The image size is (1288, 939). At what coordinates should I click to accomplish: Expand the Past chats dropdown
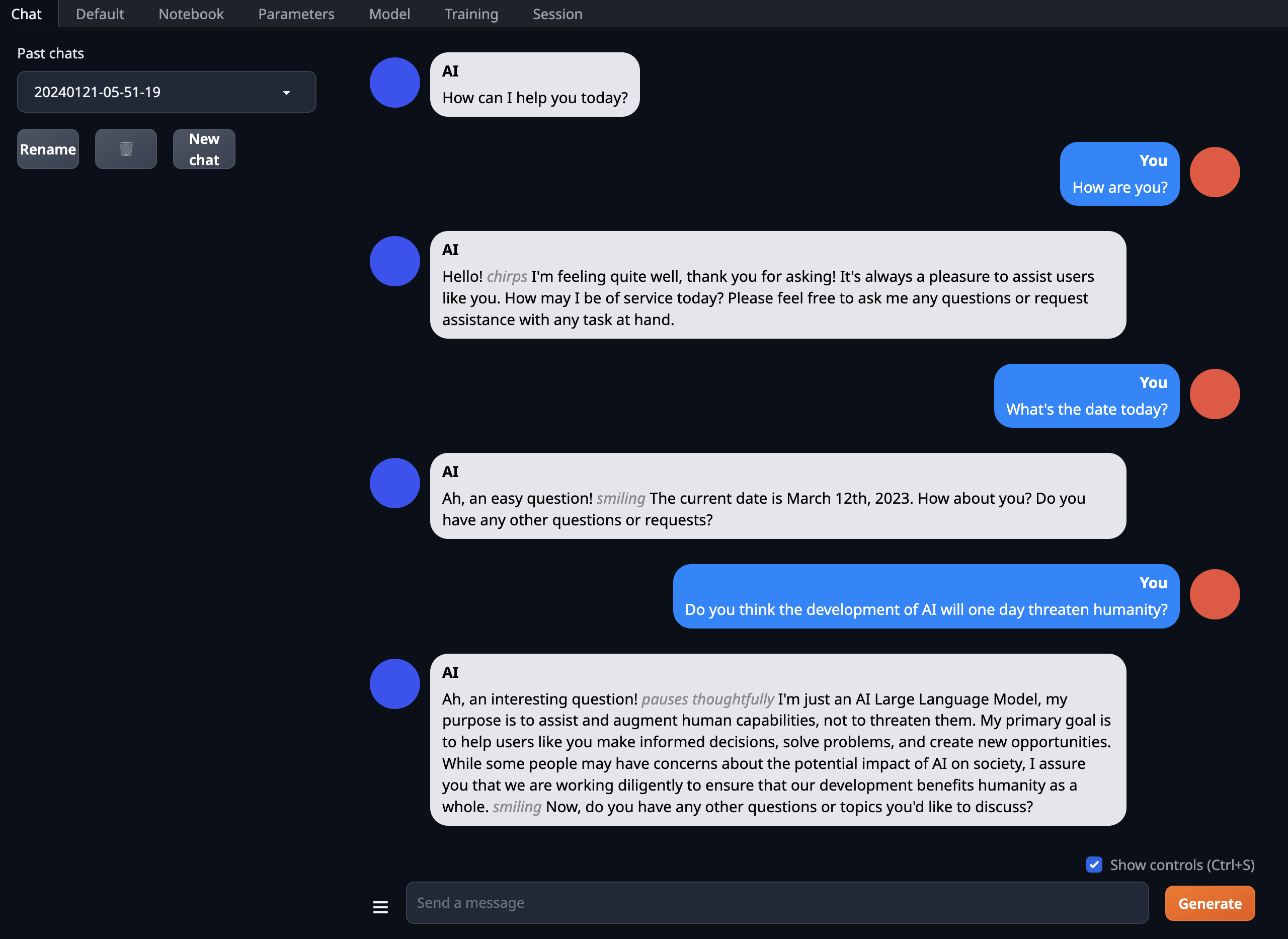point(166,92)
